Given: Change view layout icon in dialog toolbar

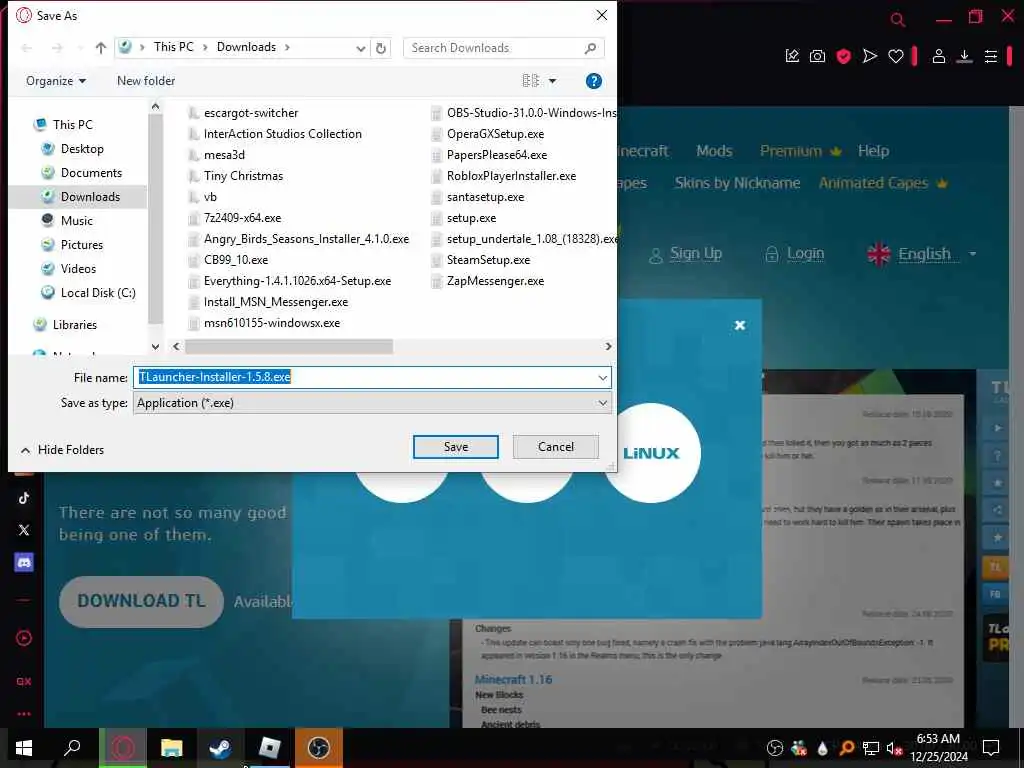Looking at the screenshot, I should click(530, 80).
